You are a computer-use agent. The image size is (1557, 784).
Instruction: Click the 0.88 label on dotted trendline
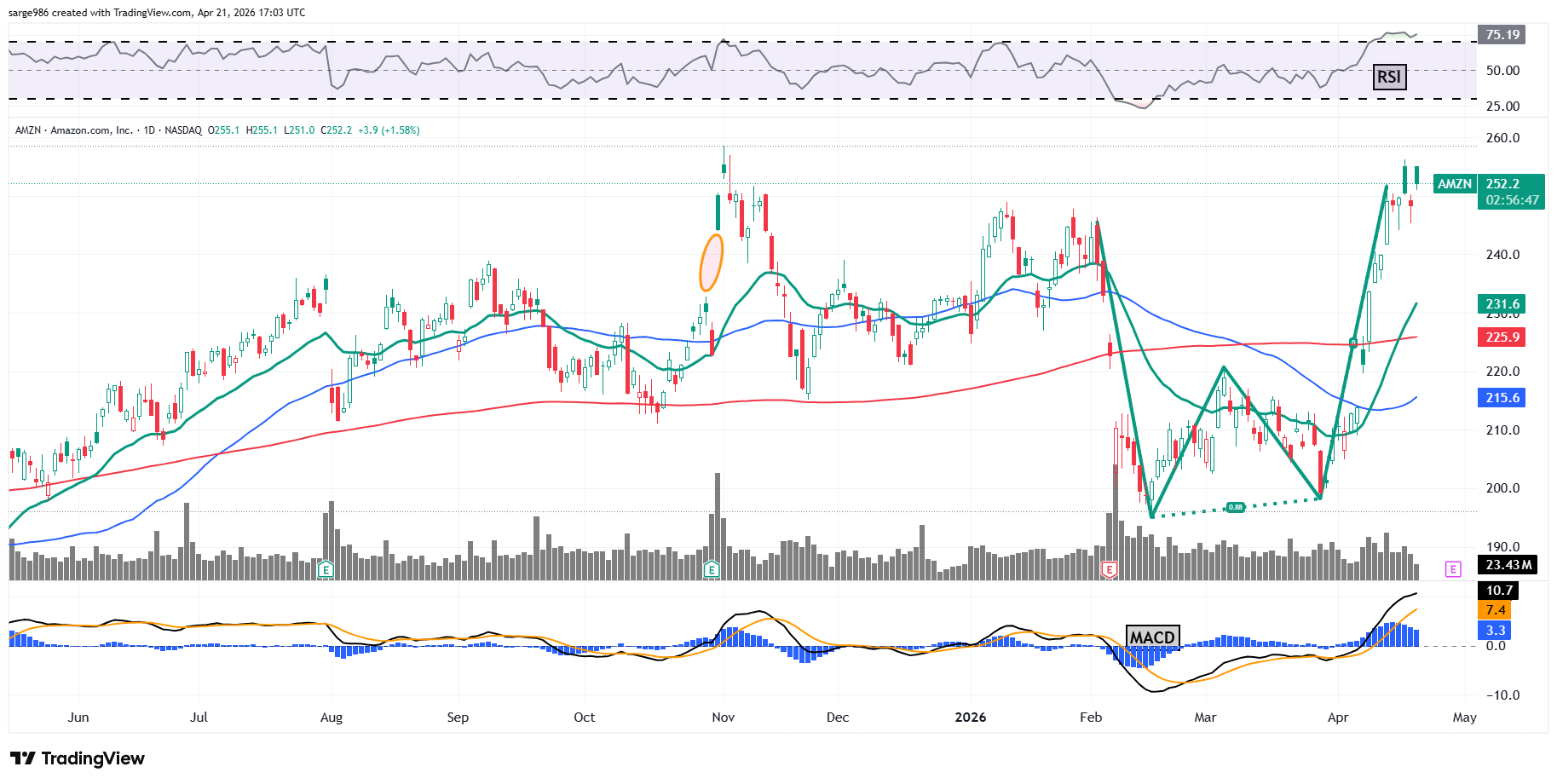[x=1235, y=507]
